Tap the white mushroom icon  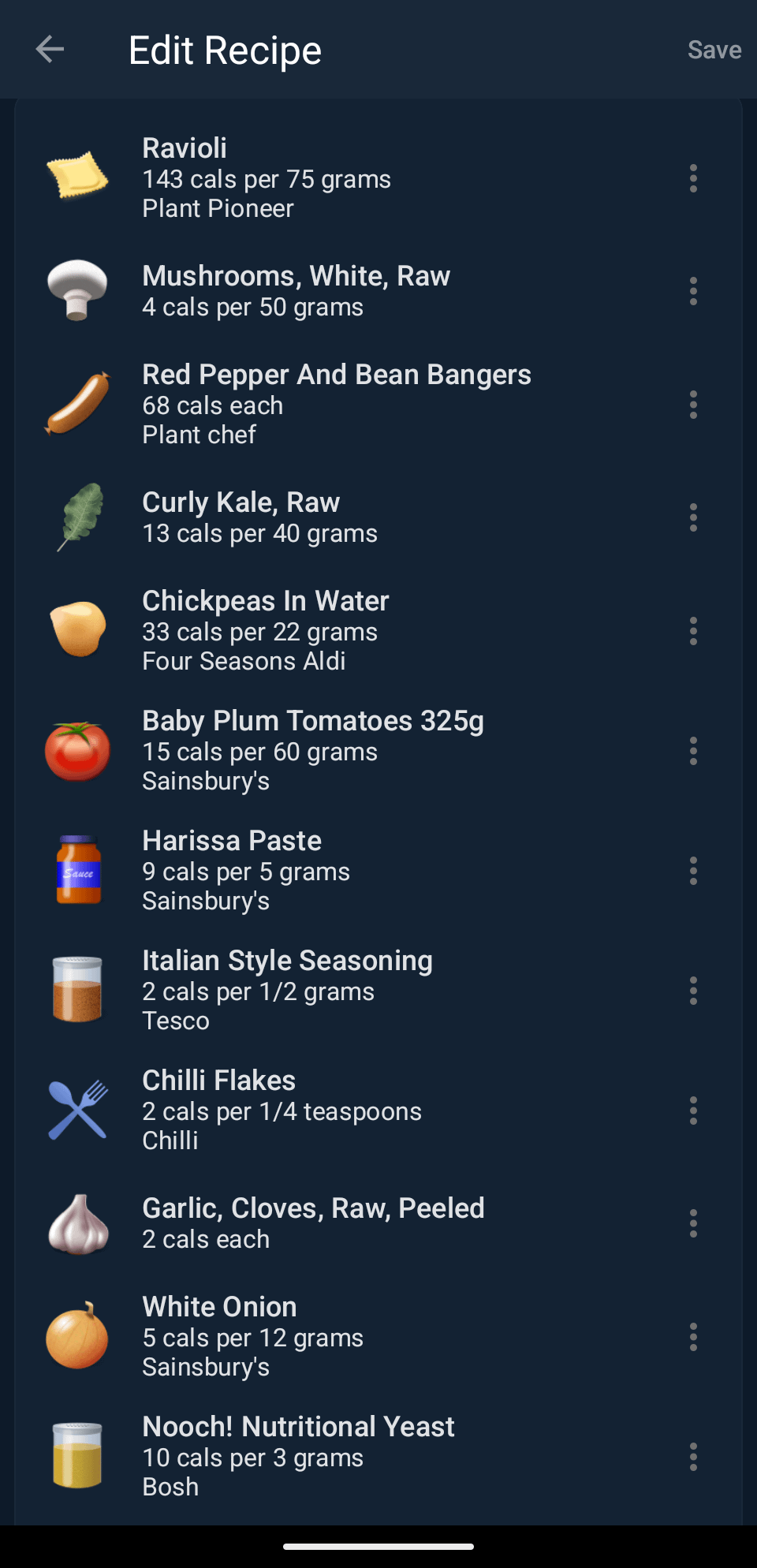pyautogui.click(x=77, y=290)
